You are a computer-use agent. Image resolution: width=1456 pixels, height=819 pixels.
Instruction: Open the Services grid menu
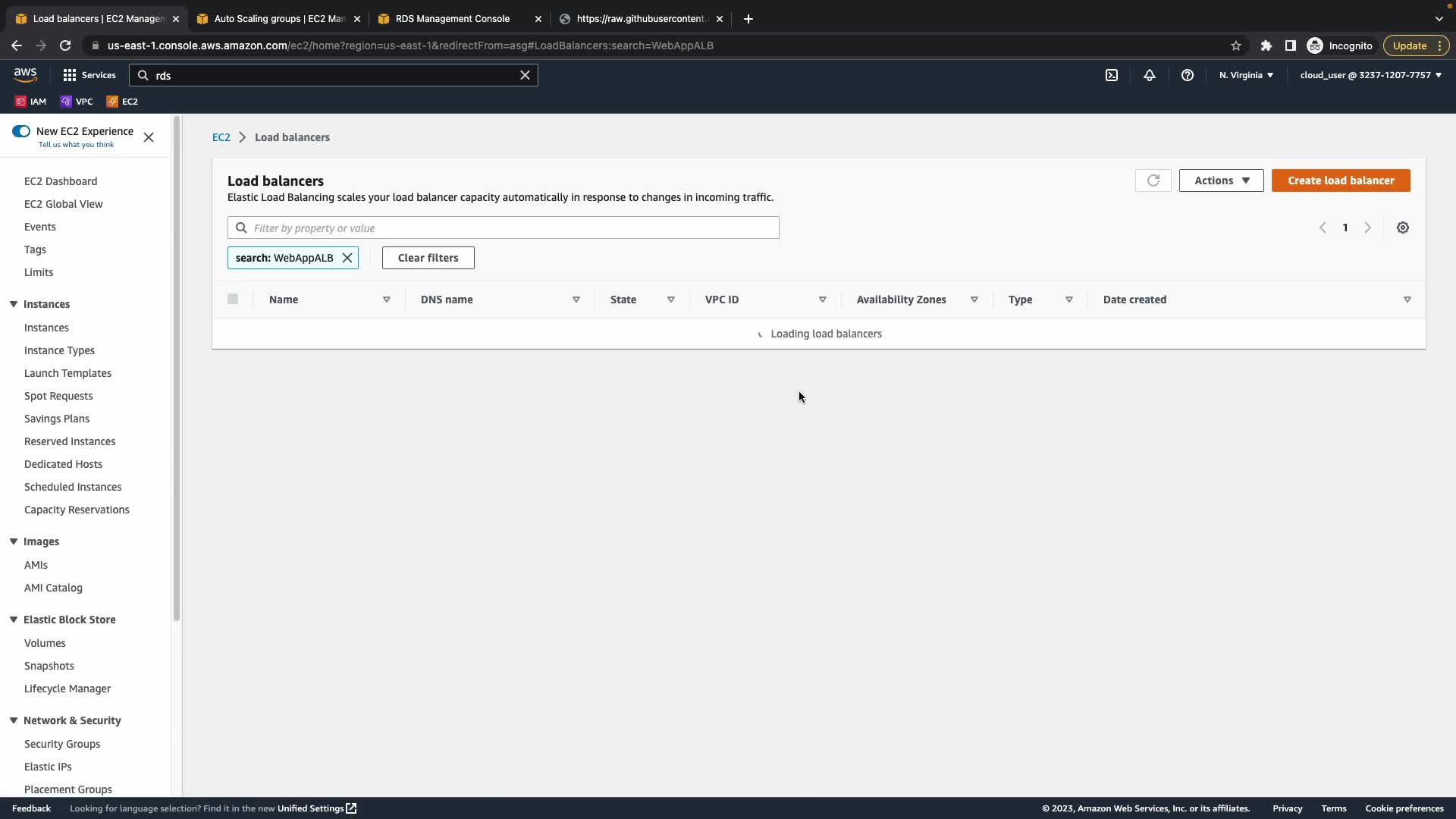pyautogui.click(x=89, y=75)
